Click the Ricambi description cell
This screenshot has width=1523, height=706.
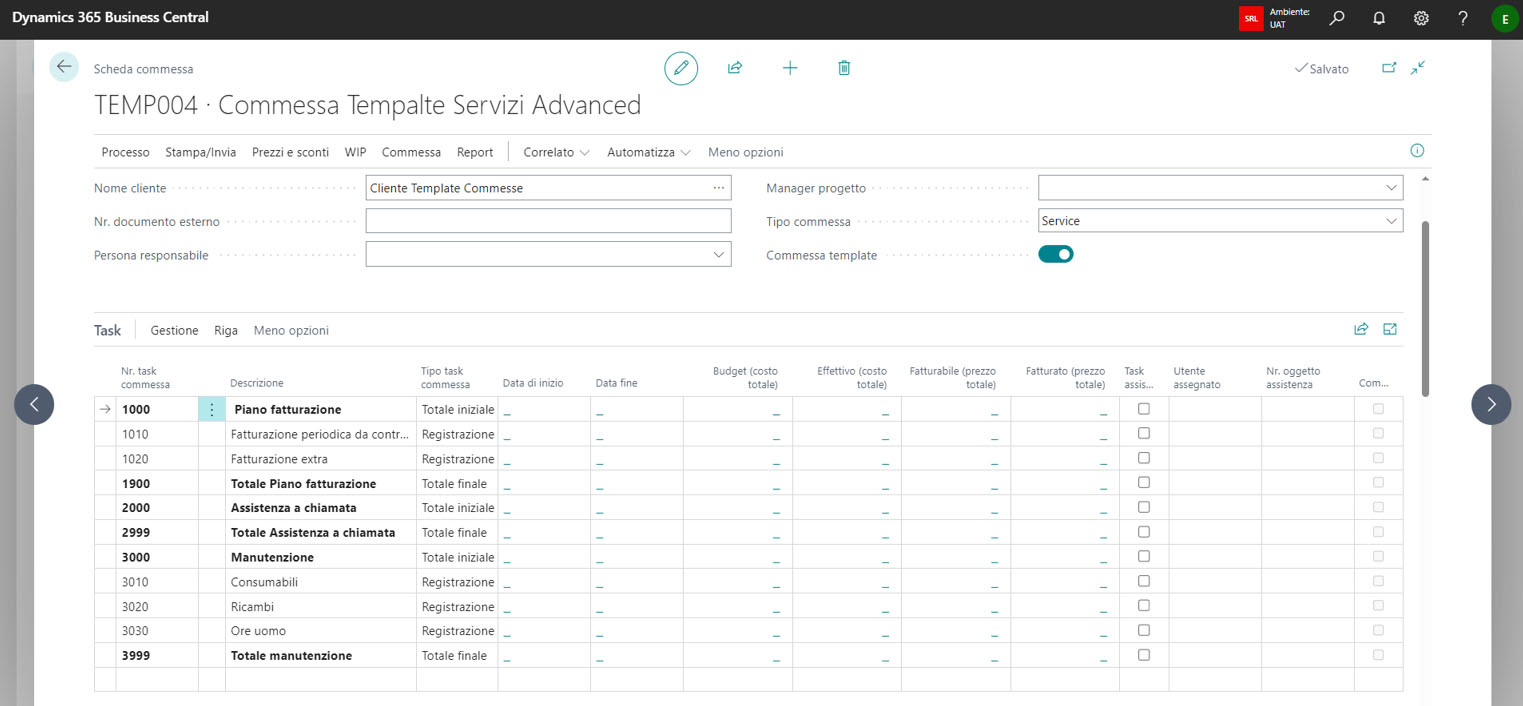320,606
